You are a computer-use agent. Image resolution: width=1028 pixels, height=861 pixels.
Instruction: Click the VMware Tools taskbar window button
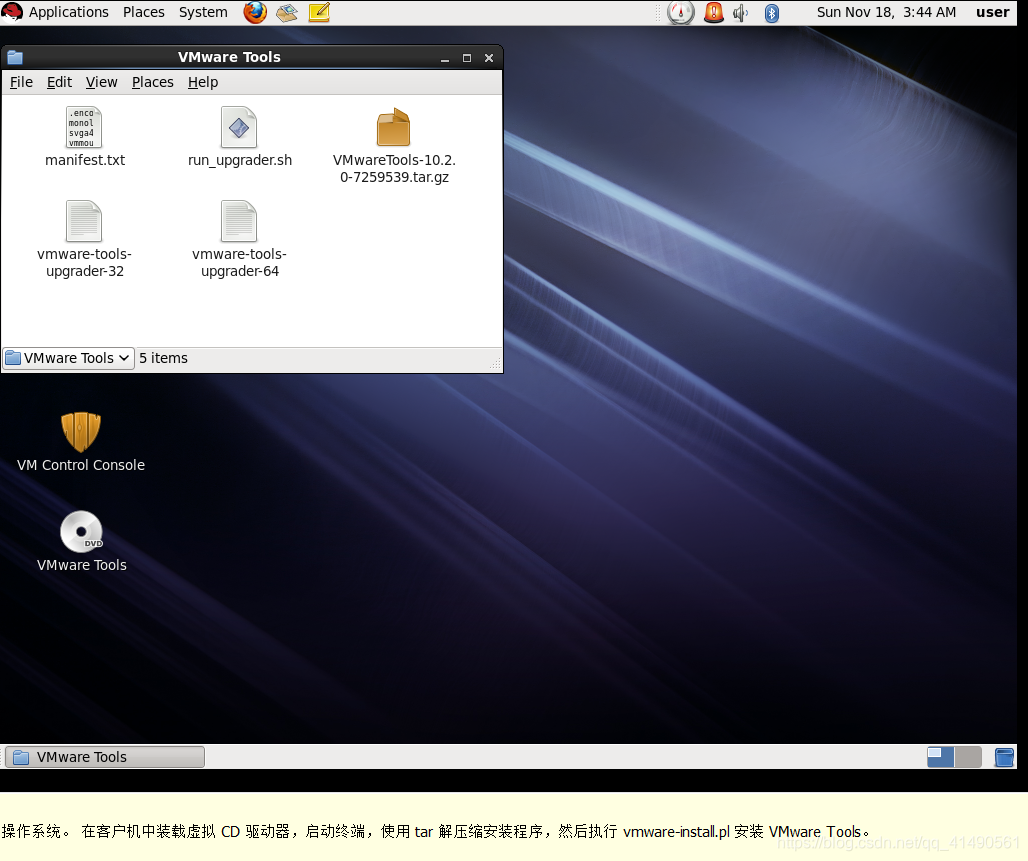coord(105,757)
